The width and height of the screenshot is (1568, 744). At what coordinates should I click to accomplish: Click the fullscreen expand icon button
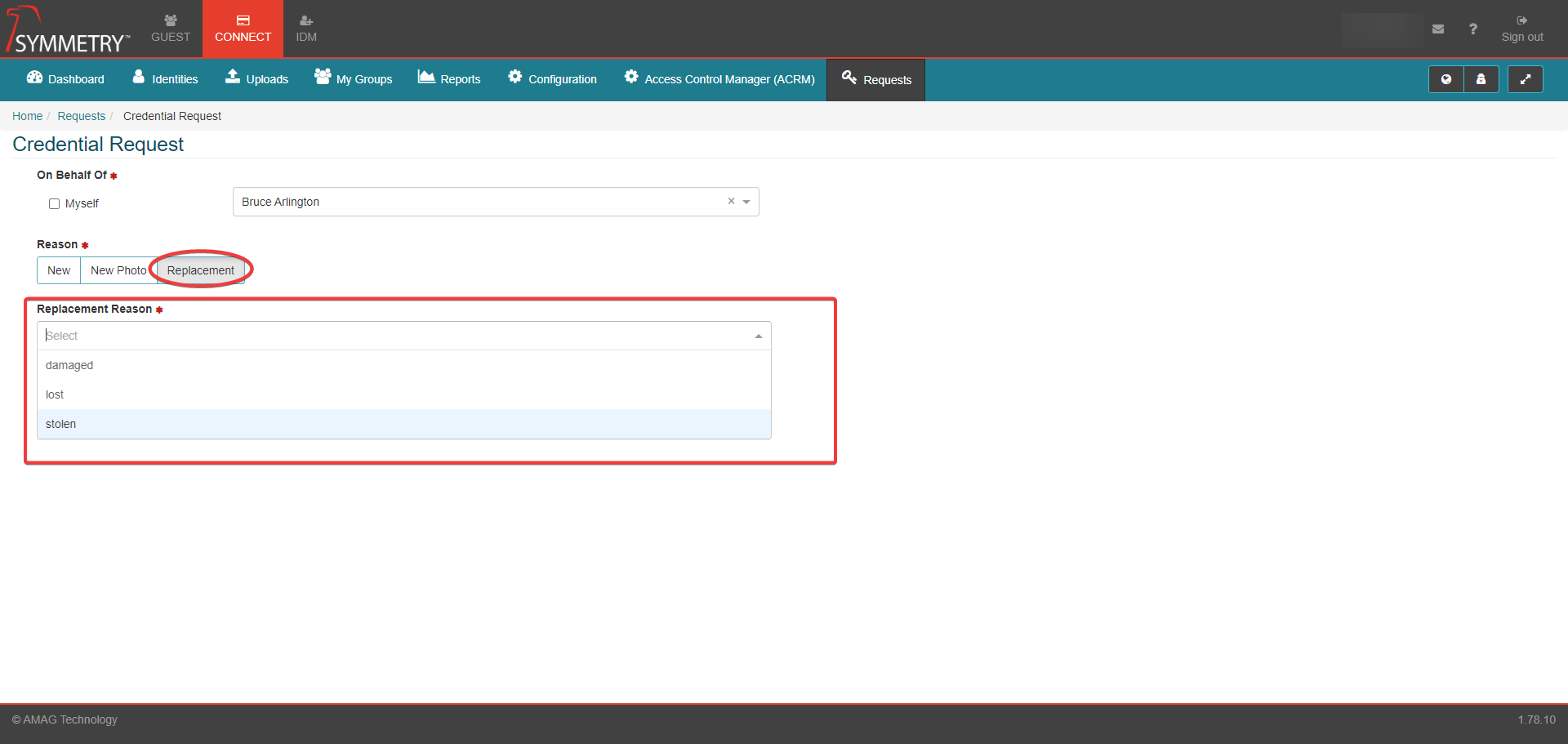click(1525, 79)
